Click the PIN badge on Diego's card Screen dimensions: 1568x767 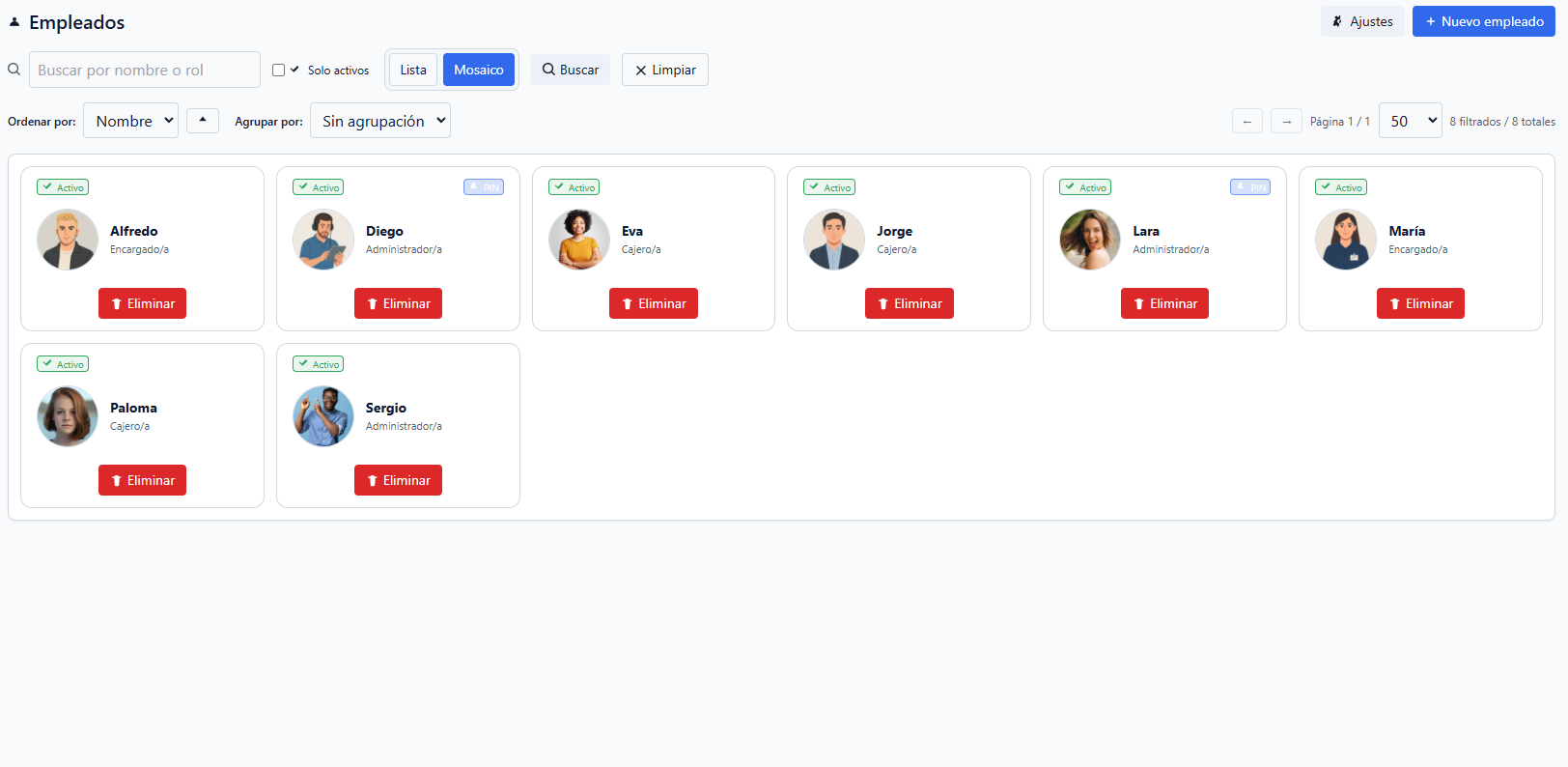484,187
